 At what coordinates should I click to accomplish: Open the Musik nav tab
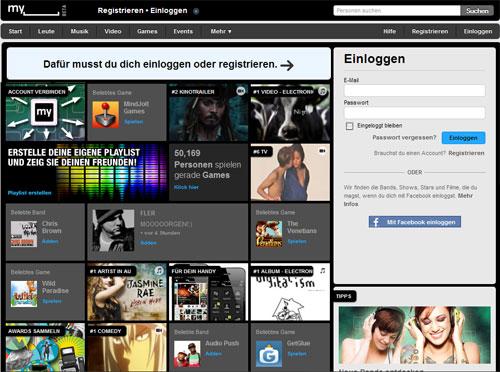click(79, 31)
